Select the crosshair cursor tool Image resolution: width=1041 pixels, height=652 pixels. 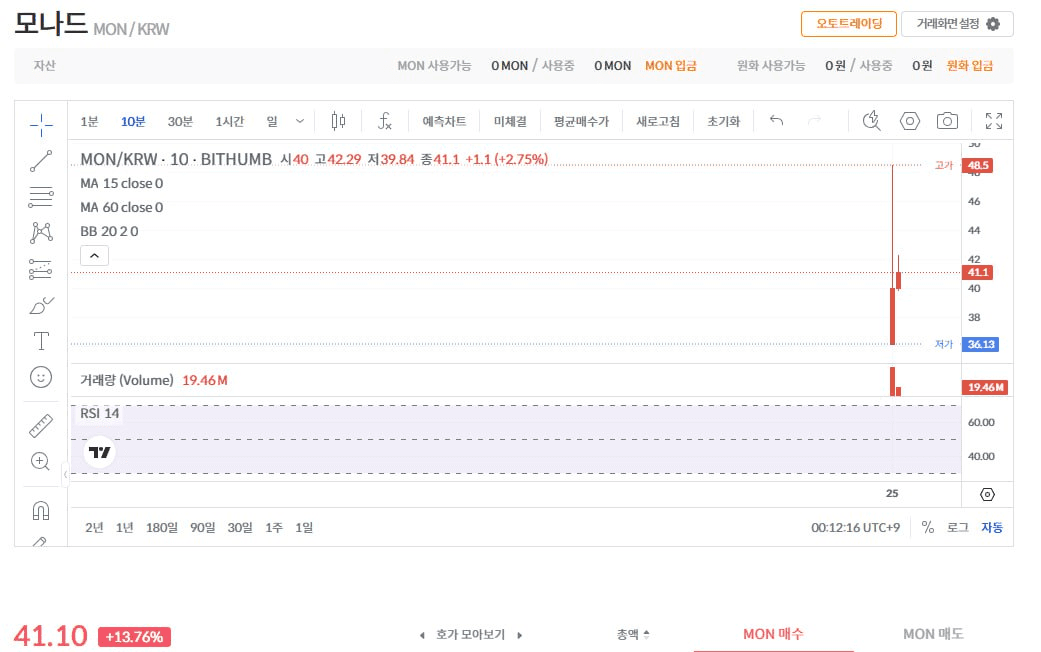coord(41,124)
